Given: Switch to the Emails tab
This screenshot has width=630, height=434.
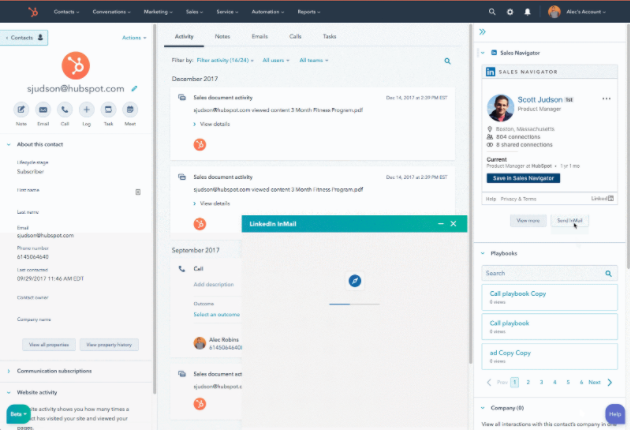Looking at the screenshot, I should tap(260, 36).
